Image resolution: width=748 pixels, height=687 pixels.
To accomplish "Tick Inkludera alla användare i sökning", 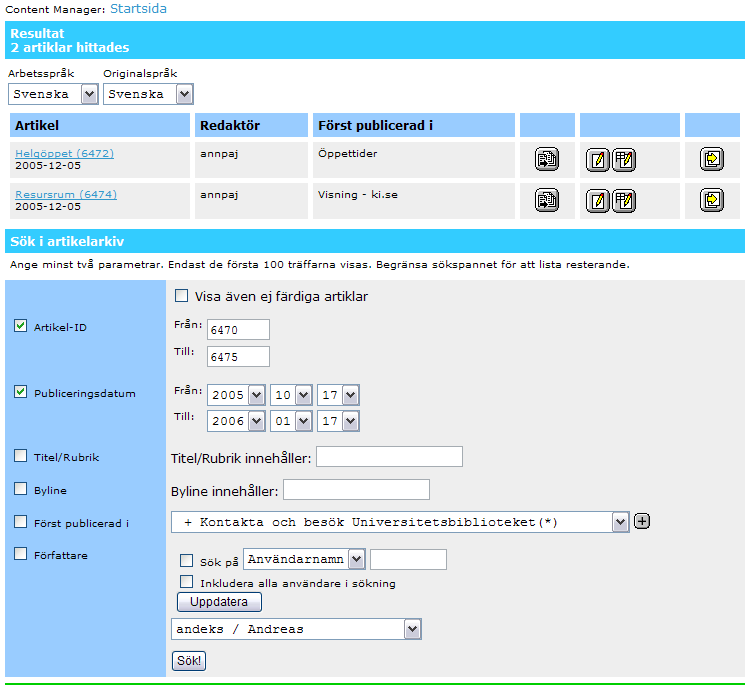I will tap(187, 582).
